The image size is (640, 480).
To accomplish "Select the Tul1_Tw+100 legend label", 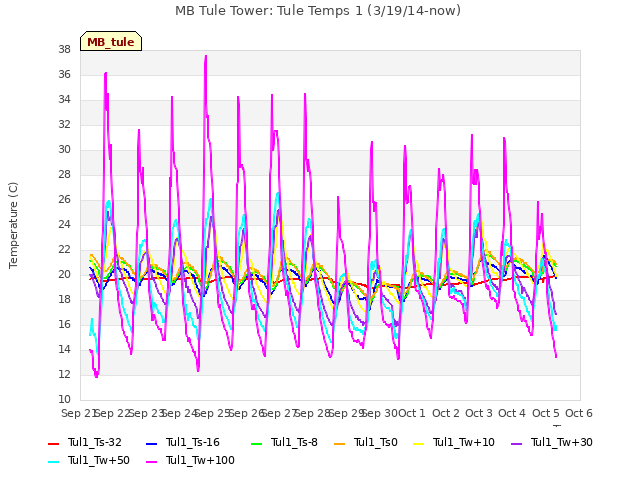I will (x=200, y=460).
